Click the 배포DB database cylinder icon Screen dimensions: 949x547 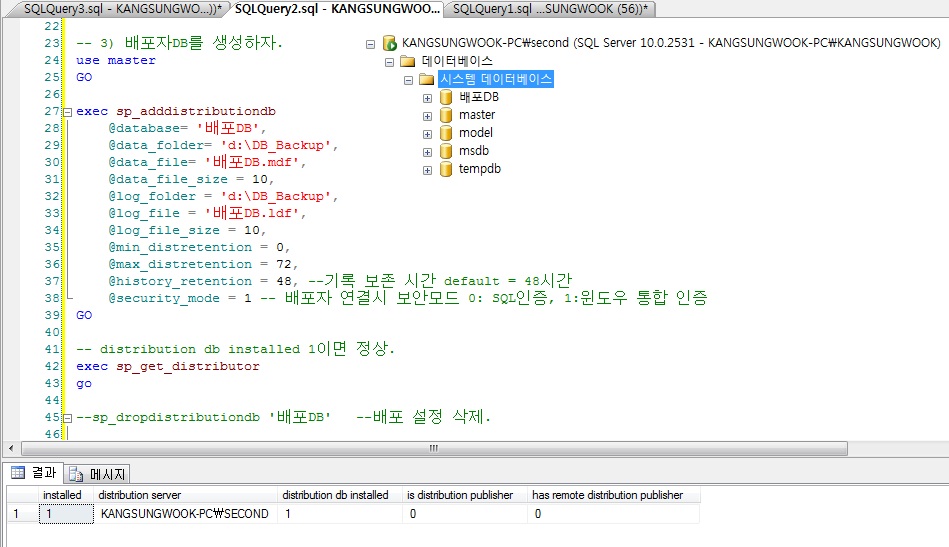(x=446, y=97)
